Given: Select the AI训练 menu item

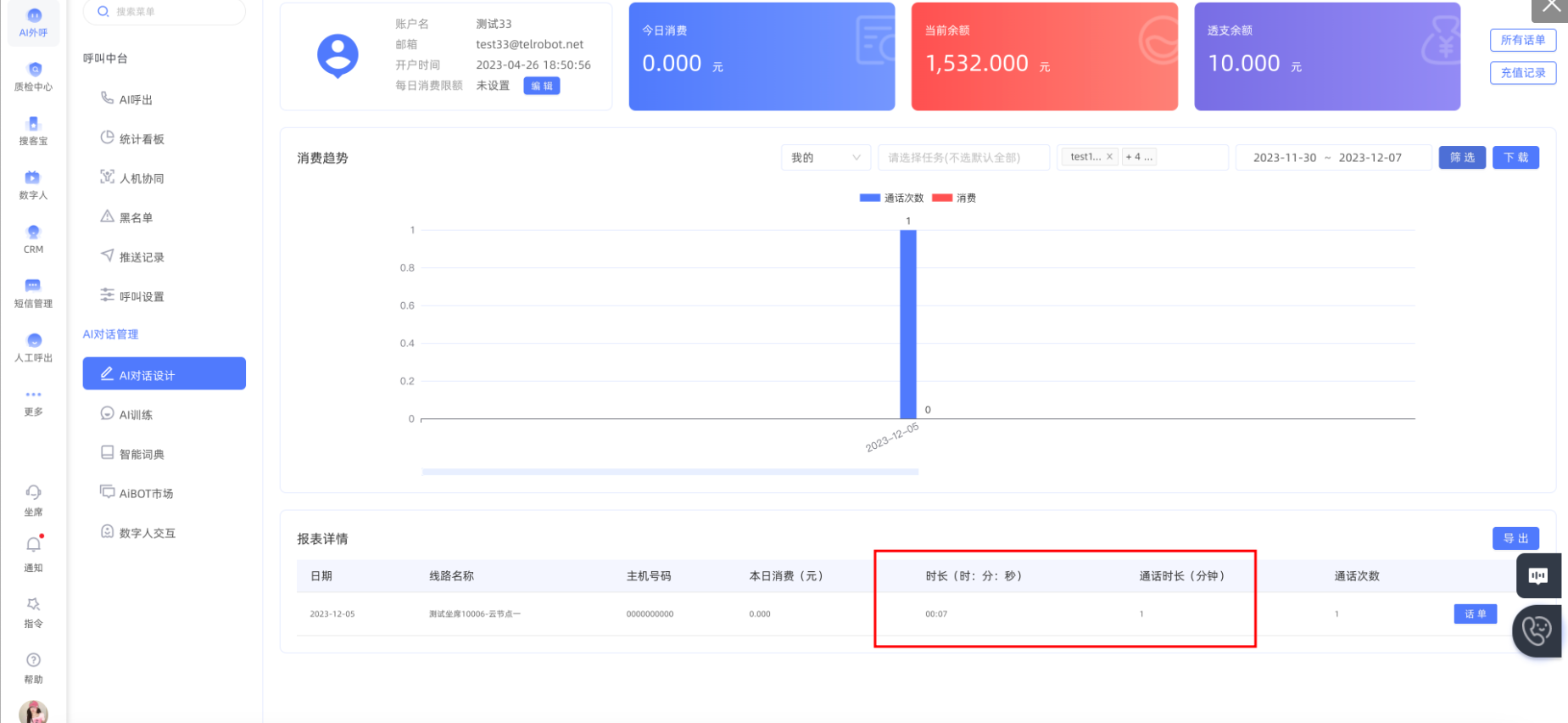Looking at the screenshot, I should point(136,415).
